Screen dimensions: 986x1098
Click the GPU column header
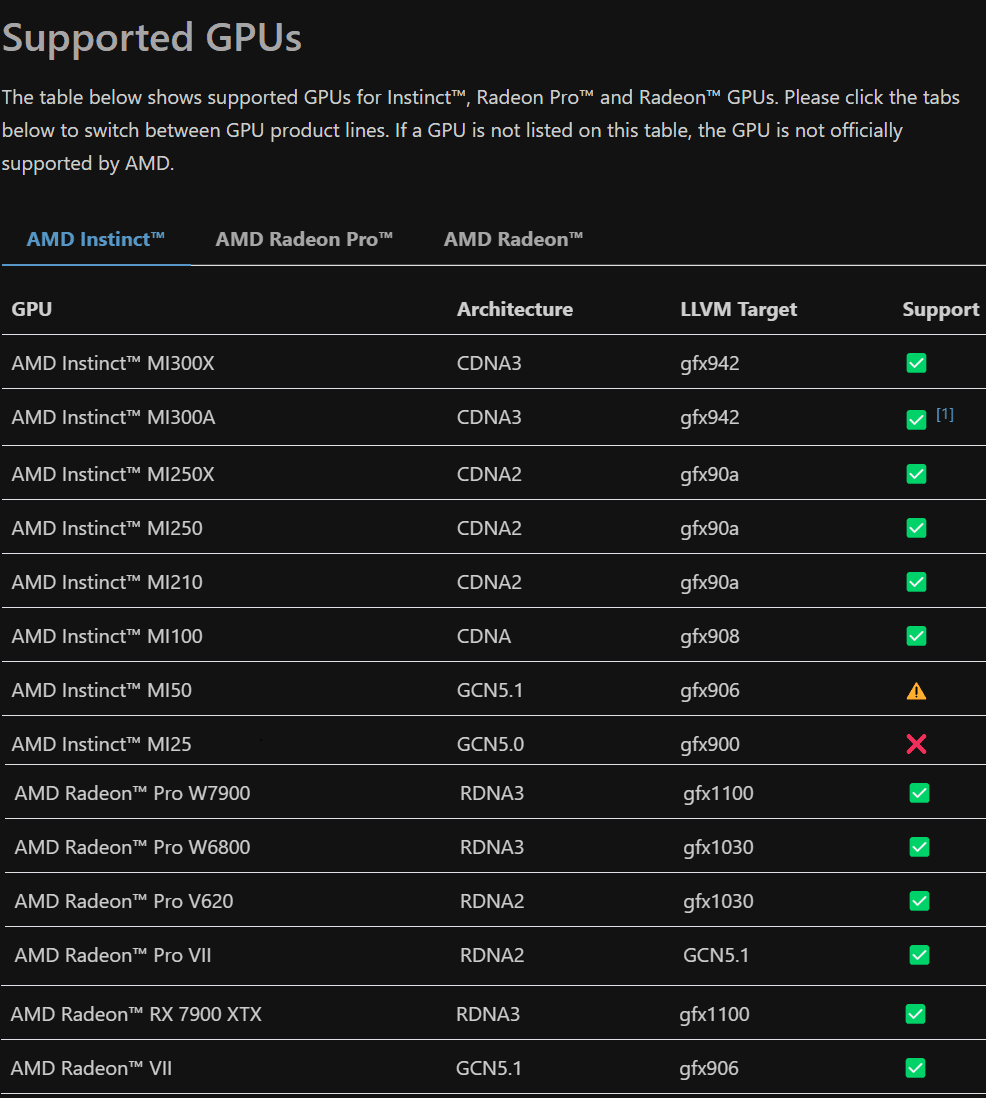point(31,309)
